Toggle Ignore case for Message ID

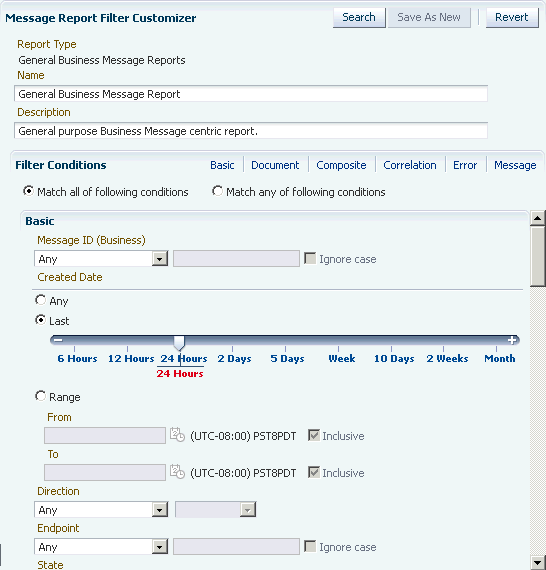coord(310,258)
